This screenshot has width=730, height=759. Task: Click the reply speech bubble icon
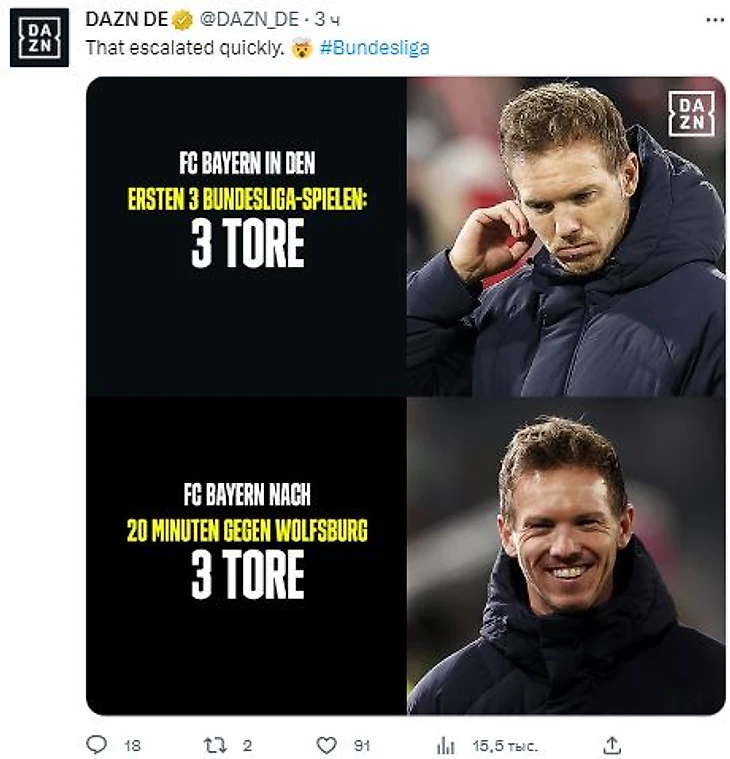pos(97,745)
